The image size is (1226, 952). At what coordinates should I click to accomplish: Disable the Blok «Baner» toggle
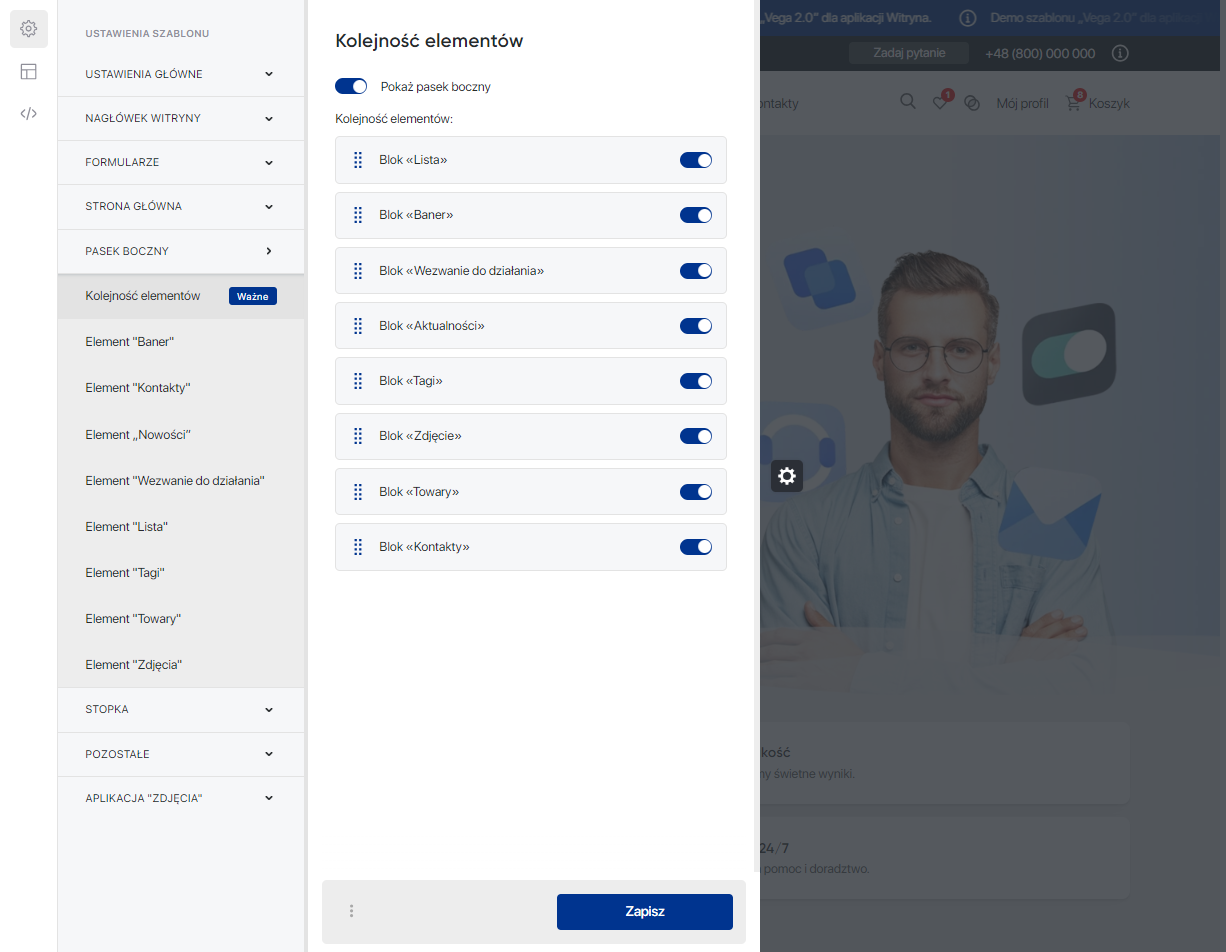click(695, 215)
